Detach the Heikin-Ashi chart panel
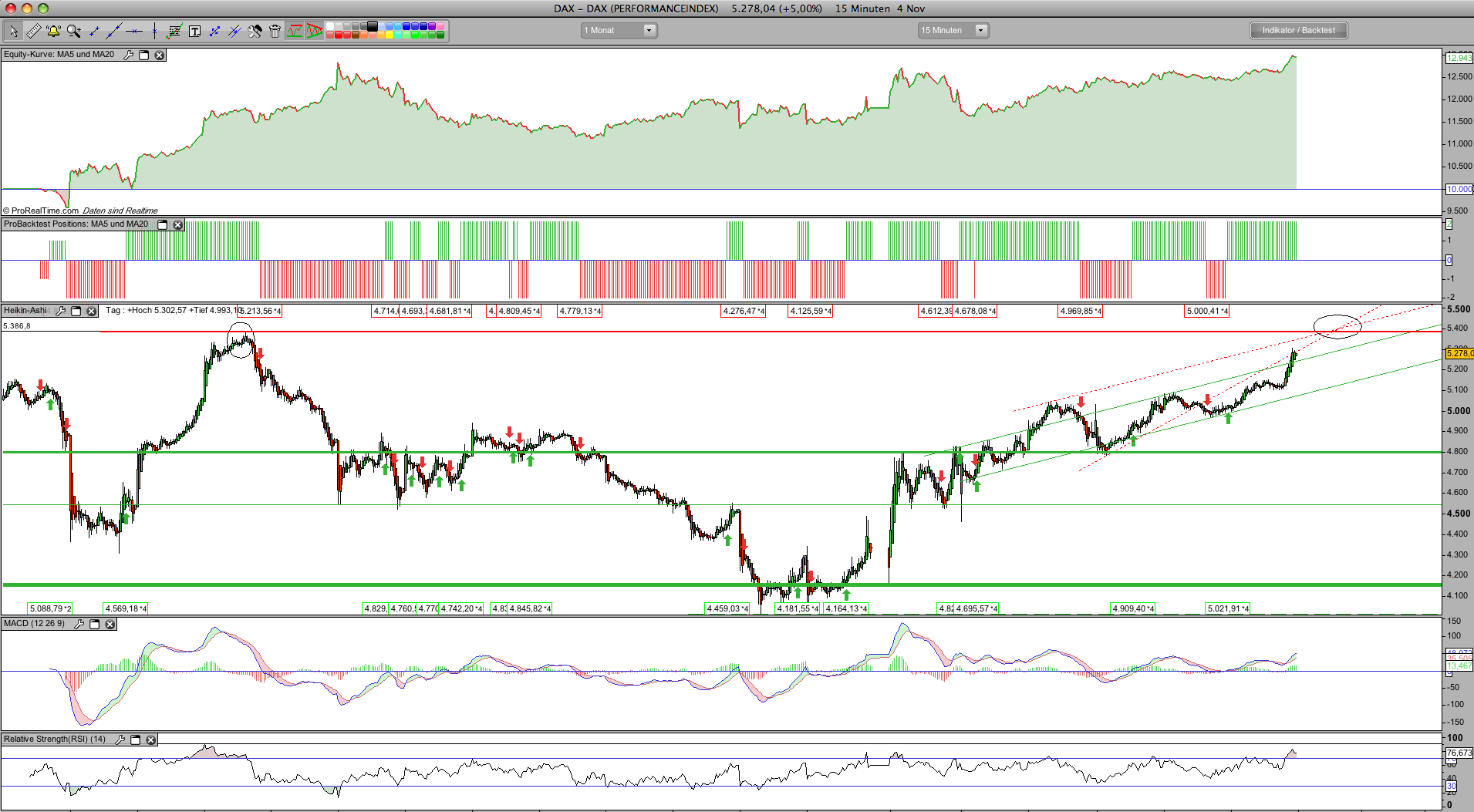The image size is (1474, 812). (76, 311)
